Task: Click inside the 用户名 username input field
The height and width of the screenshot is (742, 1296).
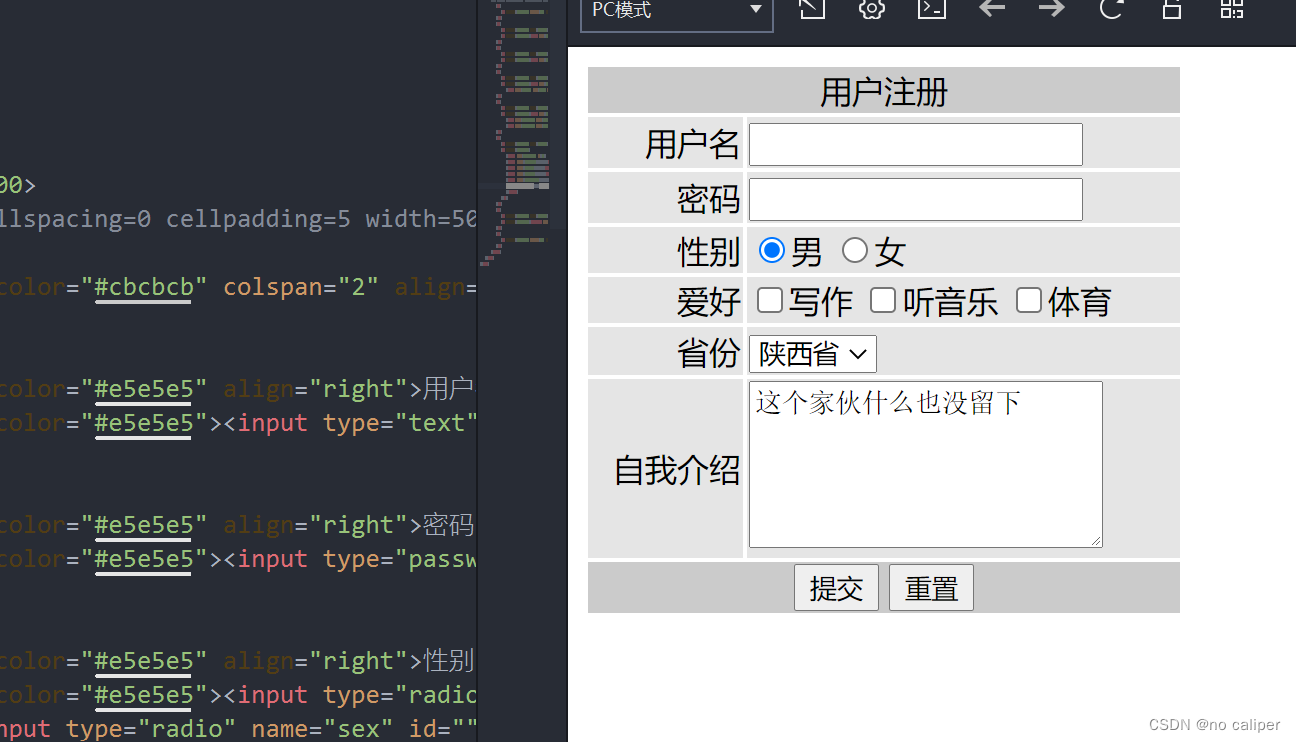Action: pyautogui.click(x=914, y=144)
